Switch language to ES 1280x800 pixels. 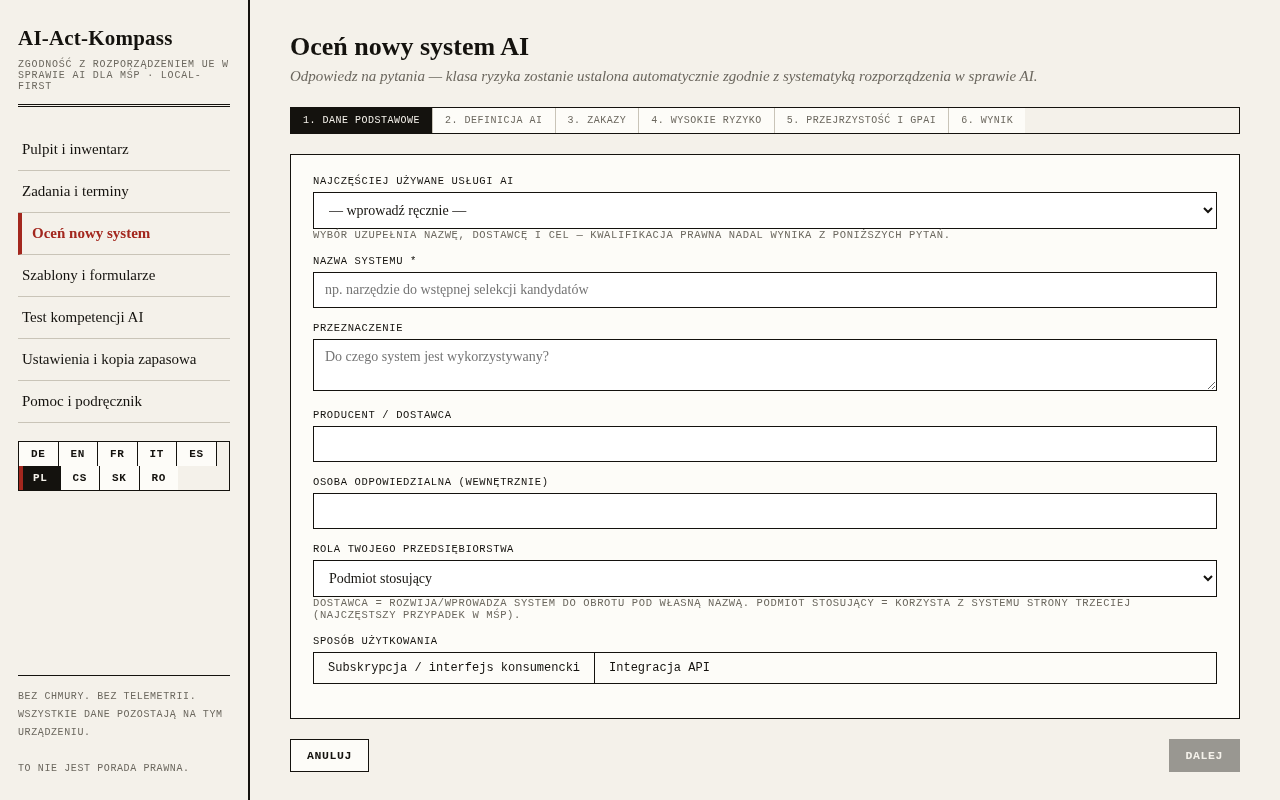pos(196,454)
